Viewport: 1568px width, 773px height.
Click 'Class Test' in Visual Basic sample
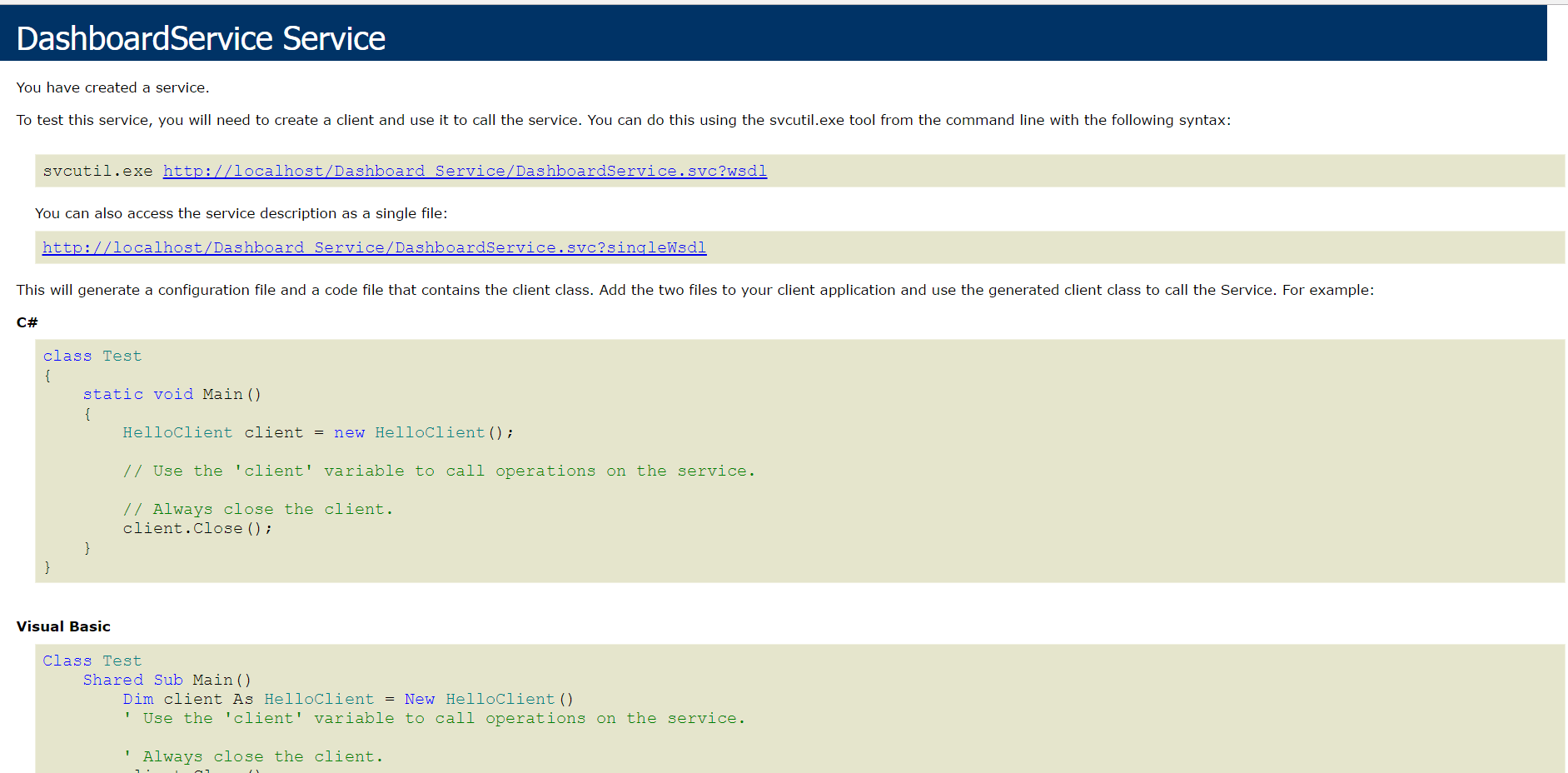click(x=92, y=661)
